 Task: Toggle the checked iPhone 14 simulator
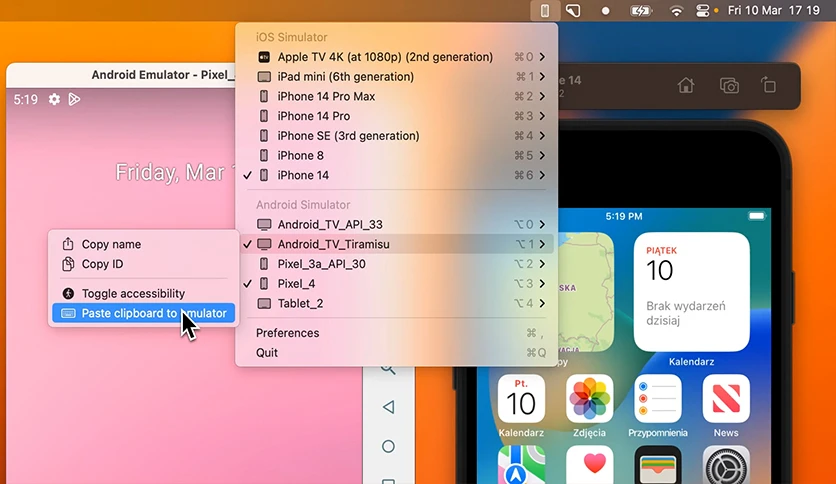(397, 175)
